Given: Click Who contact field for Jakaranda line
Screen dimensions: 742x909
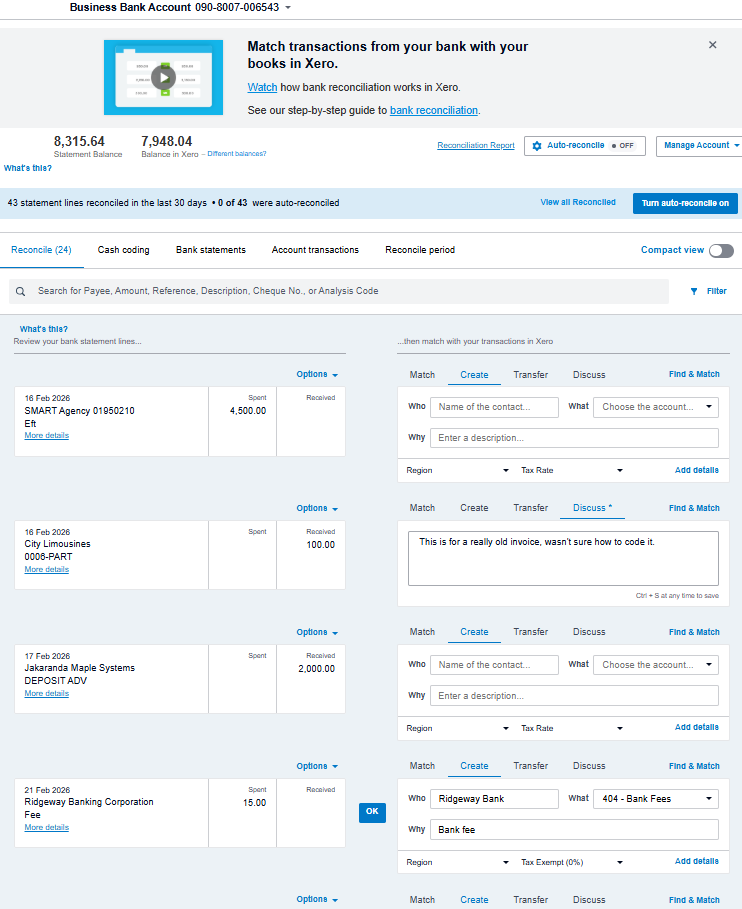Looking at the screenshot, I should [x=494, y=665].
